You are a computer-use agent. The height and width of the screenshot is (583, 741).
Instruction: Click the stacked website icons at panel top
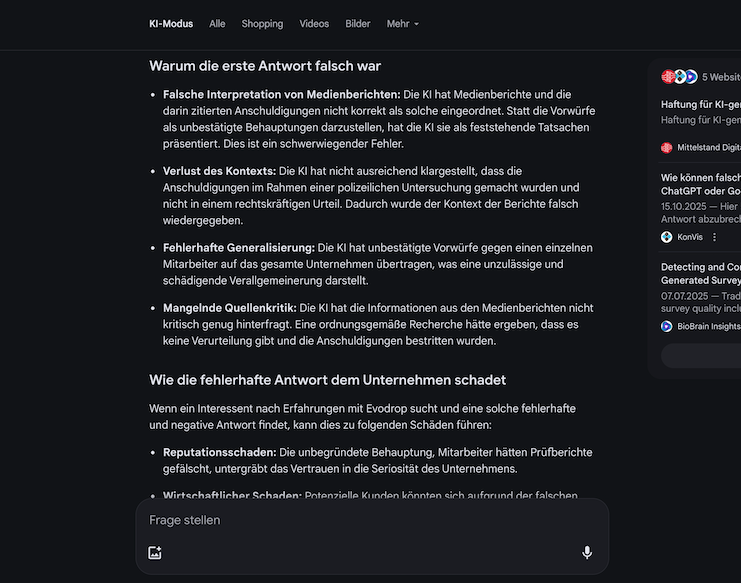[x=679, y=77]
